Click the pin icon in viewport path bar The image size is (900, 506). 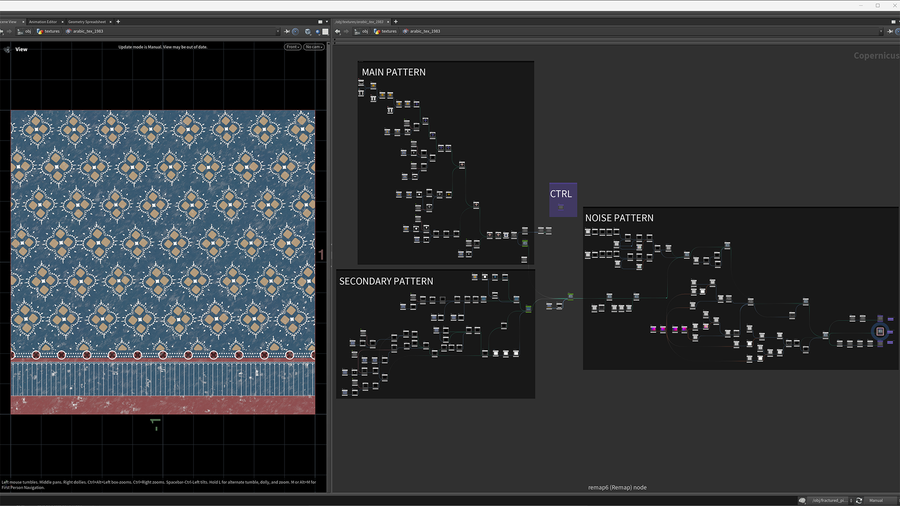(x=286, y=31)
